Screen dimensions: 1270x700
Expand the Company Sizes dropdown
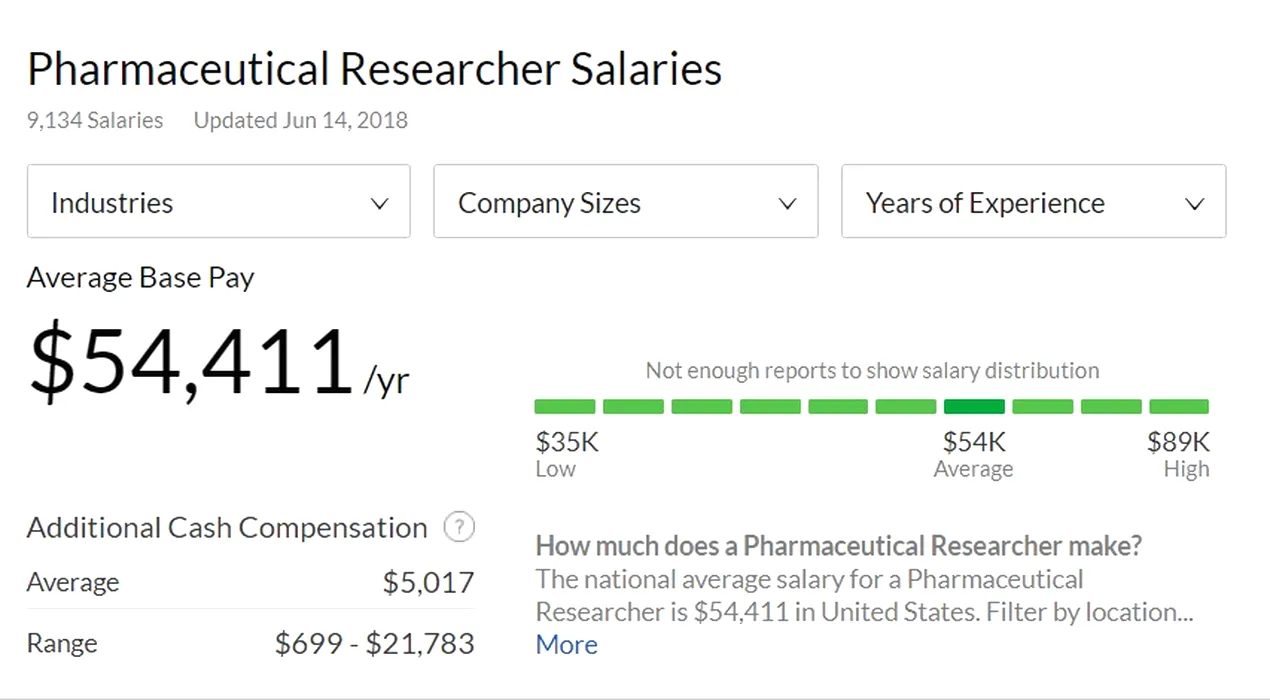[x=625, y=202]
